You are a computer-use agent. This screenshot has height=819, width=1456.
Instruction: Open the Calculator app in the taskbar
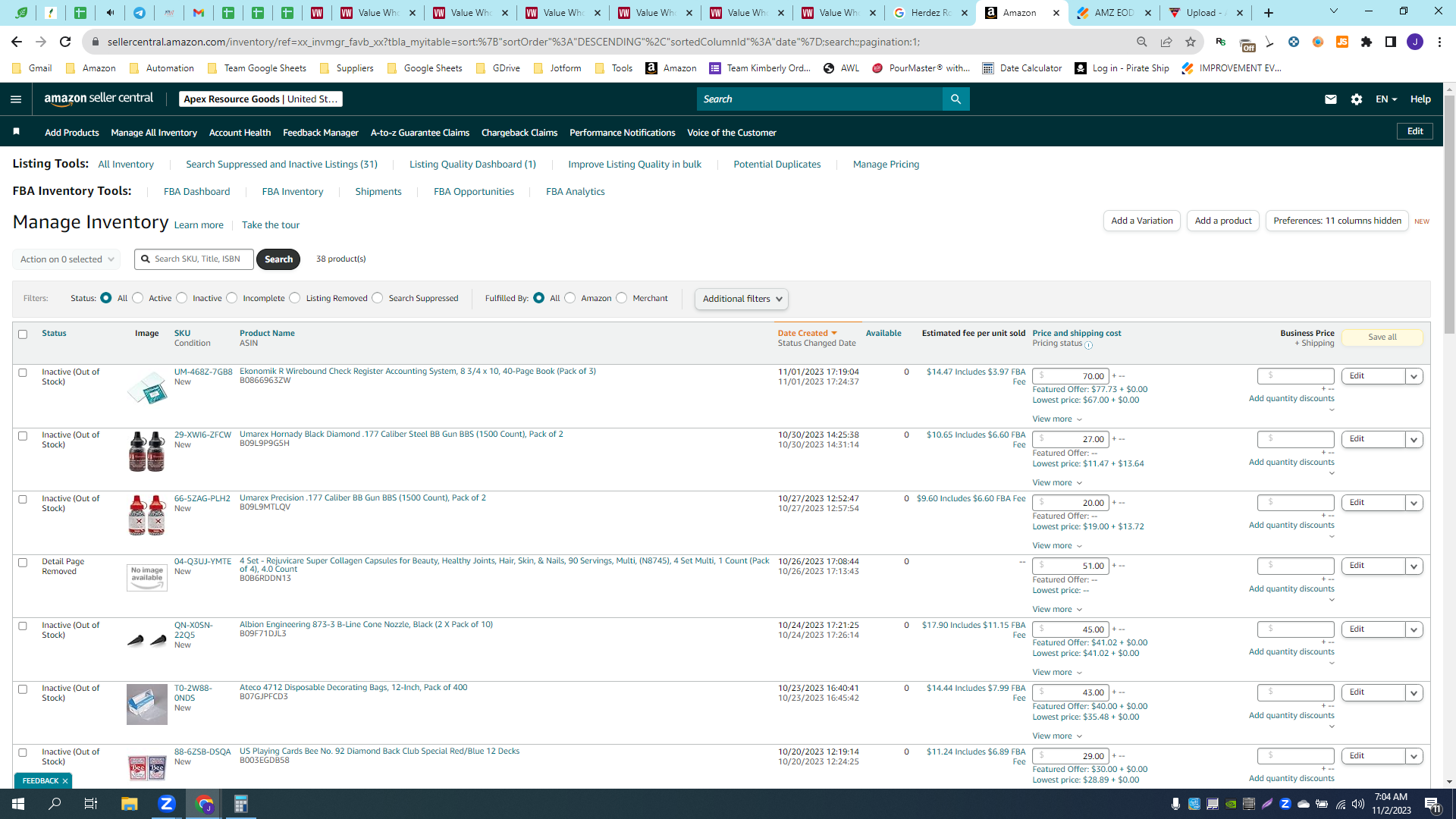coord(241,804)
